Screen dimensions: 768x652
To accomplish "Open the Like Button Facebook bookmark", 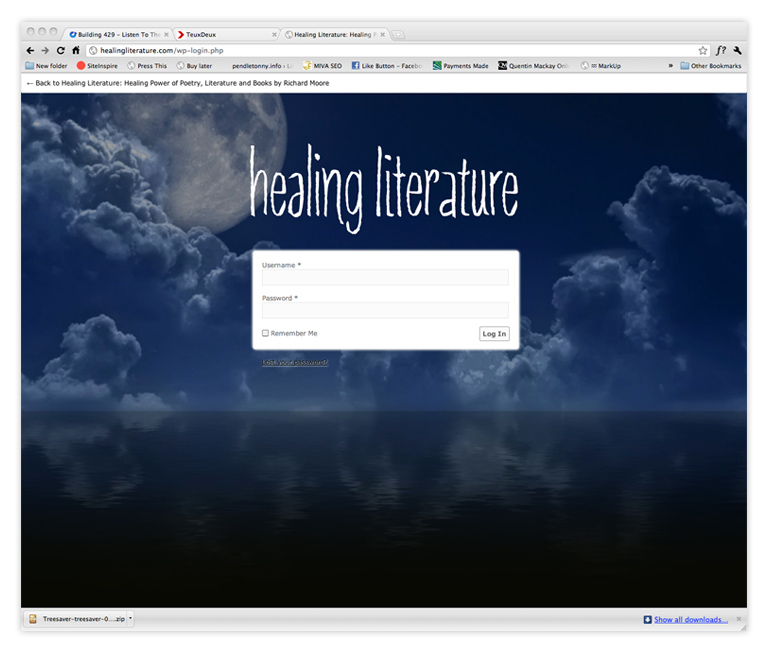I will (x=387, y=66).
